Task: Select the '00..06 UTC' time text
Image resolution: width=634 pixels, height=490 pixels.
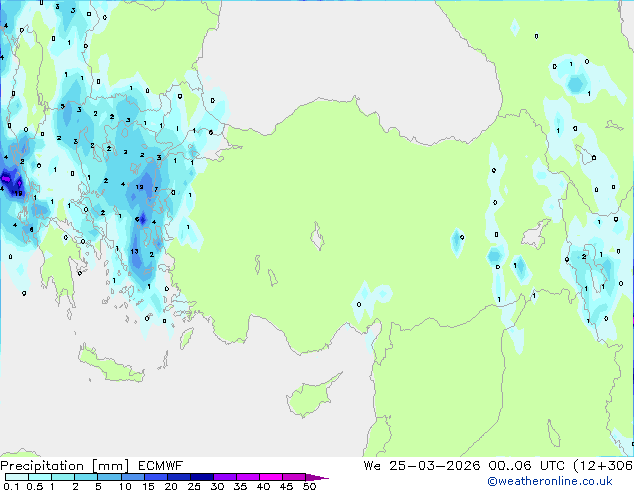Action: click(526, 466)
